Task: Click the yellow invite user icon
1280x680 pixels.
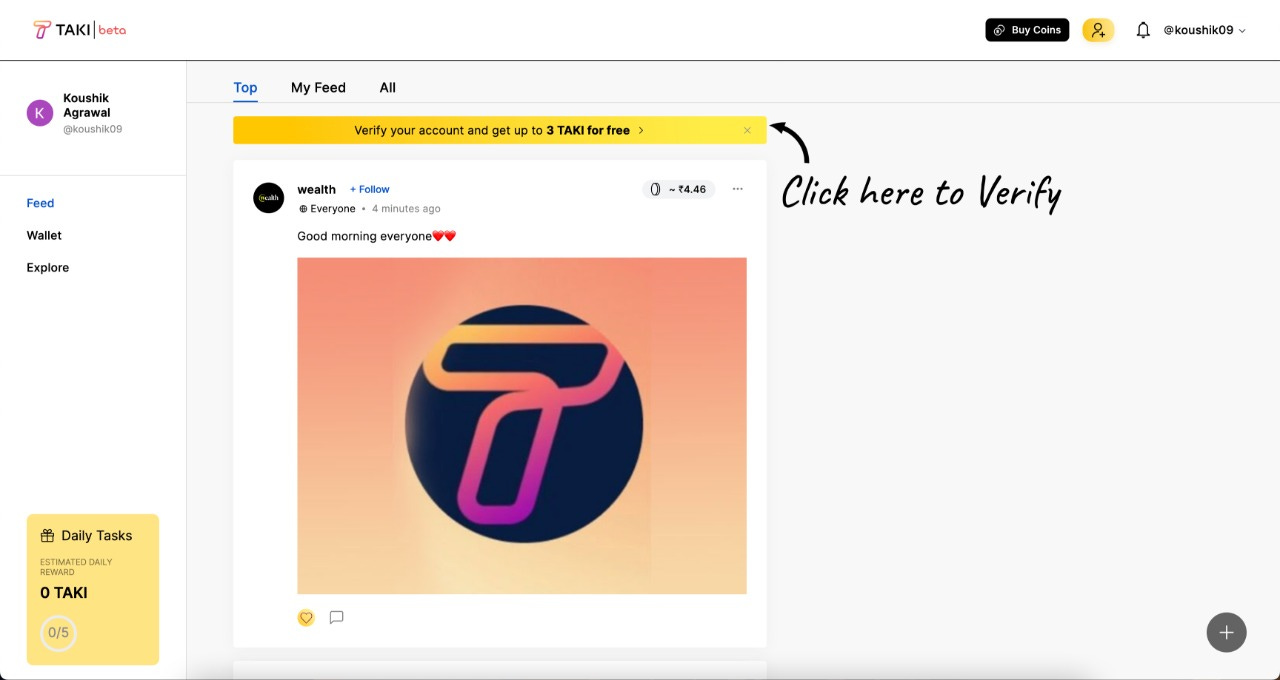Action: pos(1098,30)
